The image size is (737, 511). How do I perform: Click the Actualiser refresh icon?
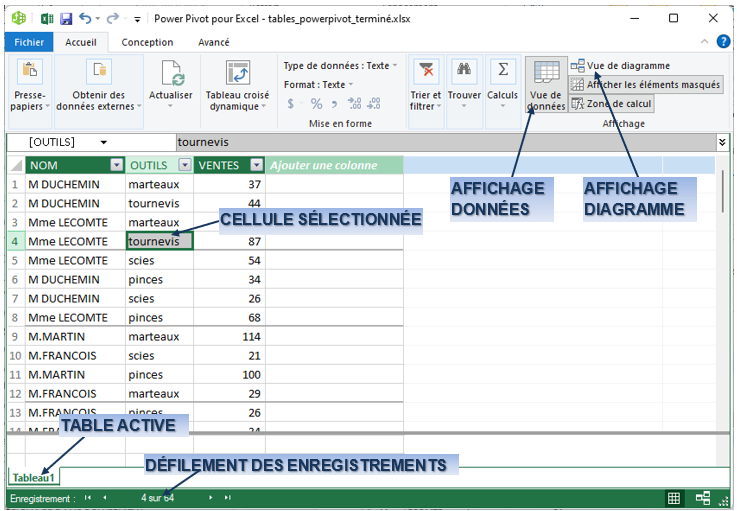coord(171,74)
